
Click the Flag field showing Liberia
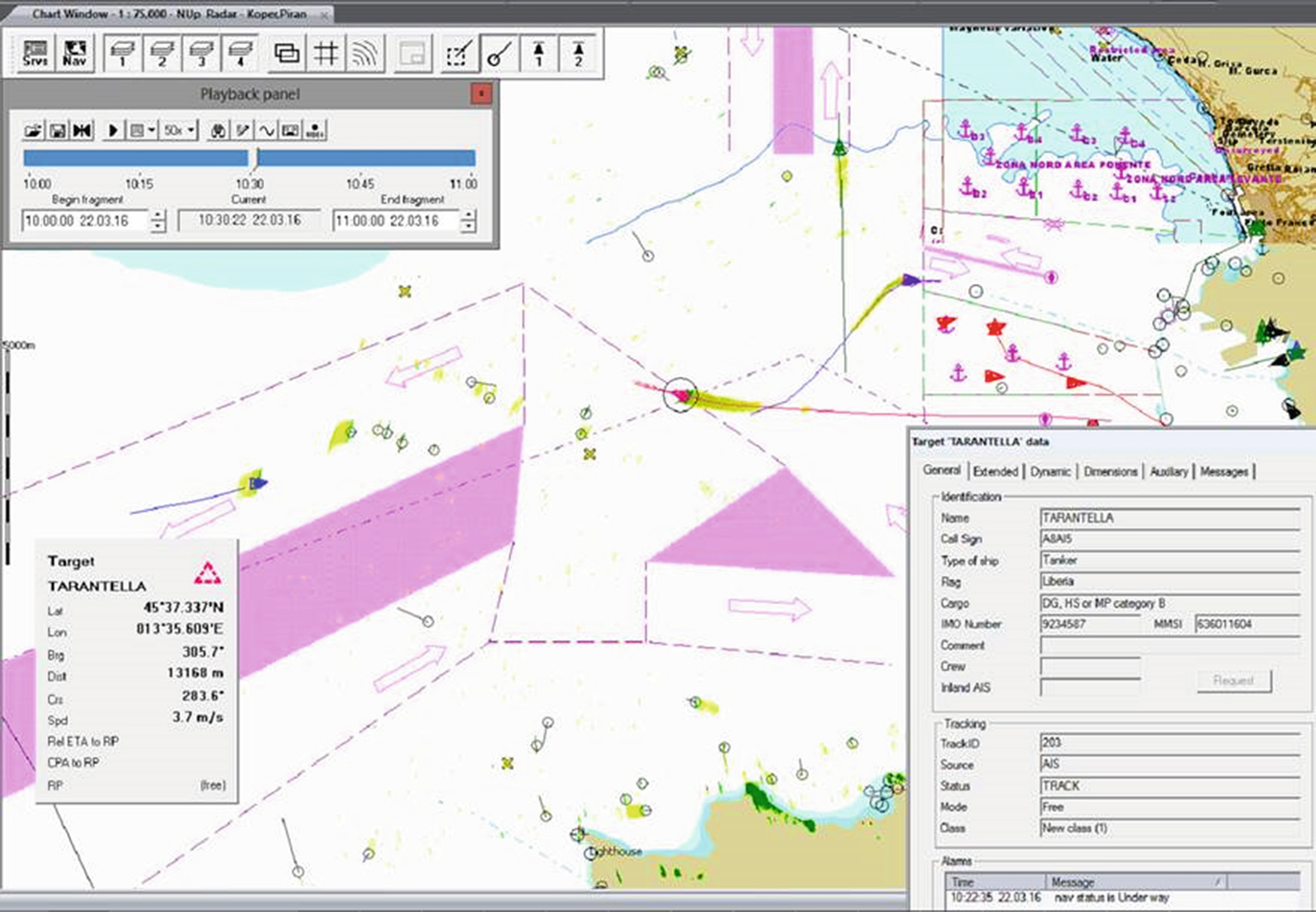coord(1170,581)
